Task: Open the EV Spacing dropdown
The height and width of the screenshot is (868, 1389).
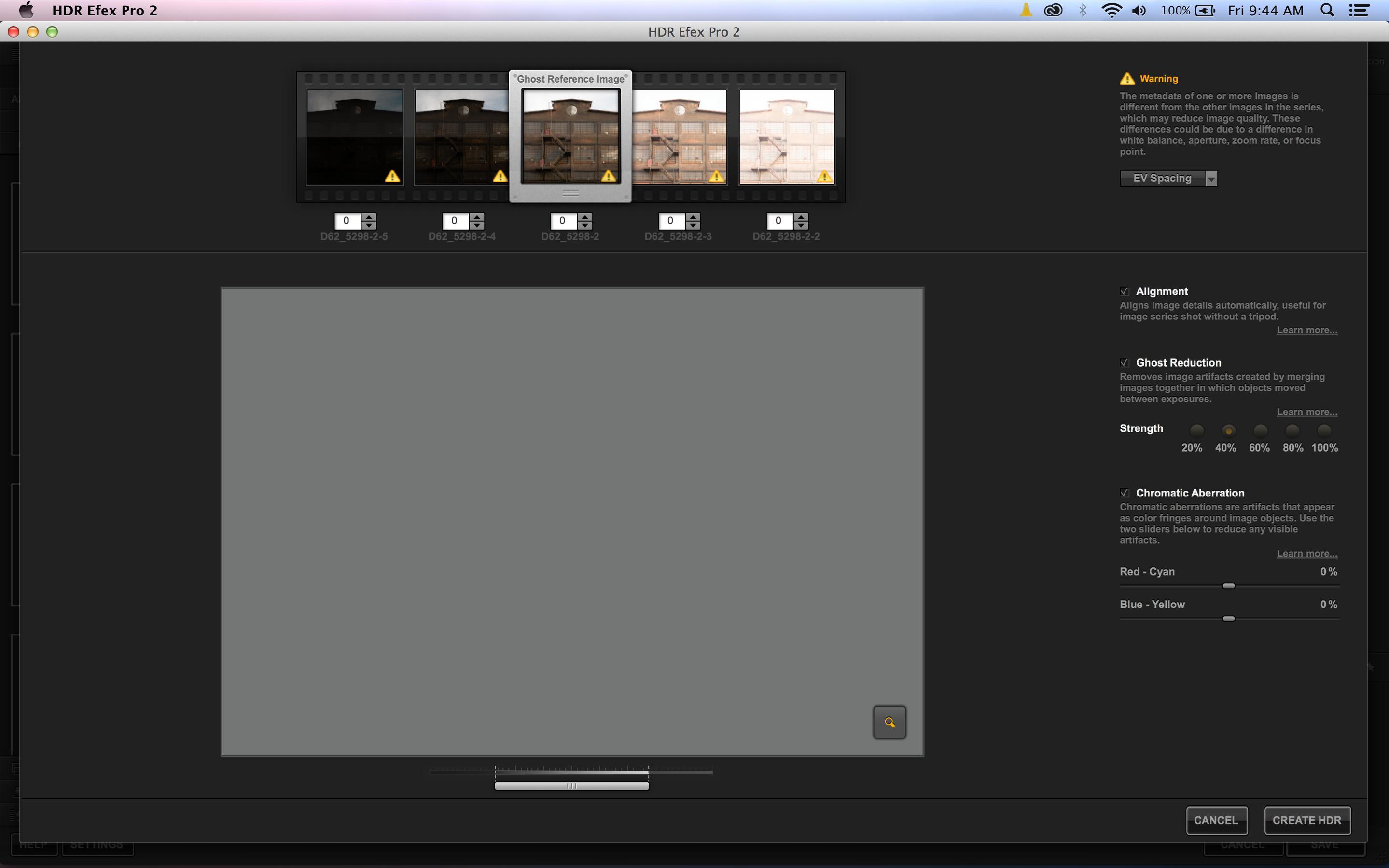Action: tap(1168, 179)
